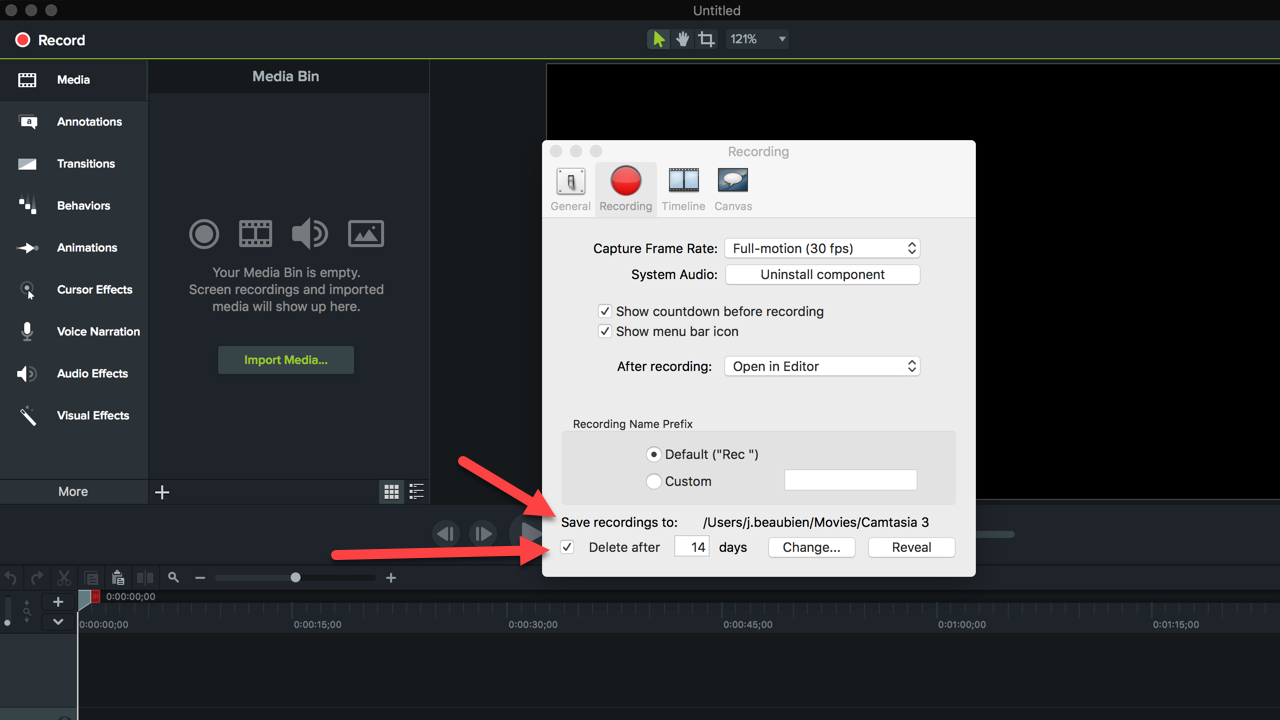Expand the After recording dropdown

click(x=822, y=366)
